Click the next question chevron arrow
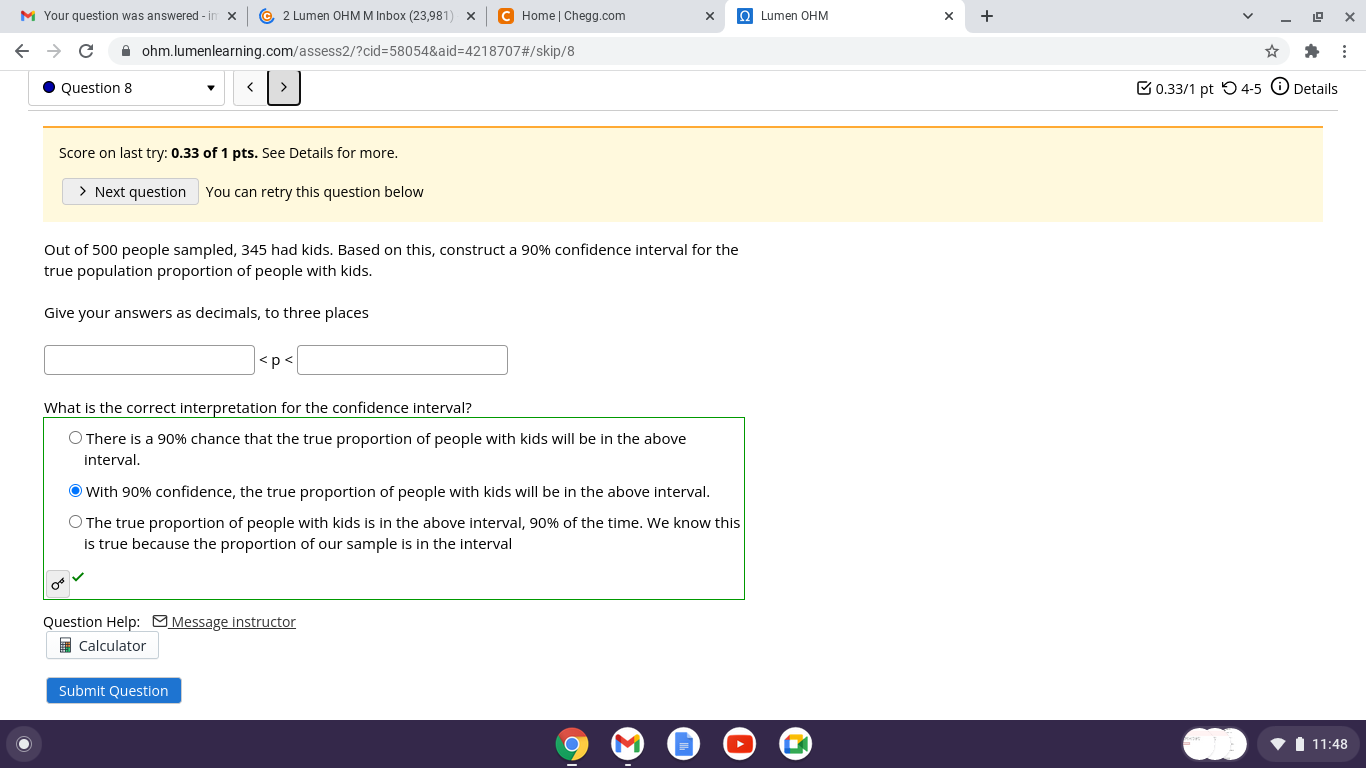Viewport: 1366px width, 768px height. [x=283, y=88]
